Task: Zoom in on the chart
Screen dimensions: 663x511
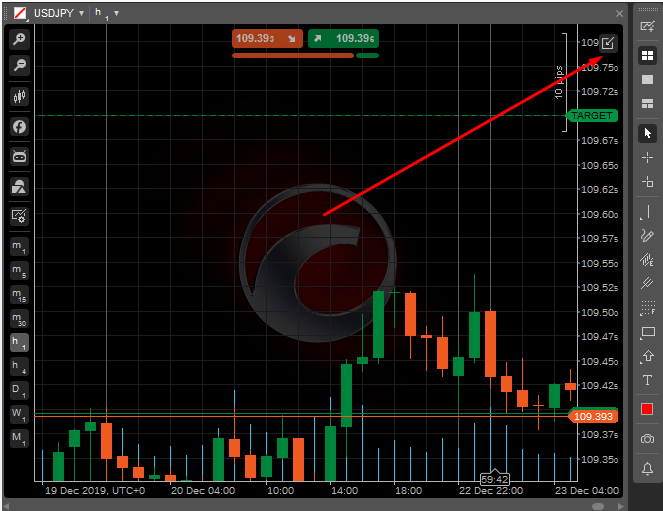Action: (x=19, y=39)
